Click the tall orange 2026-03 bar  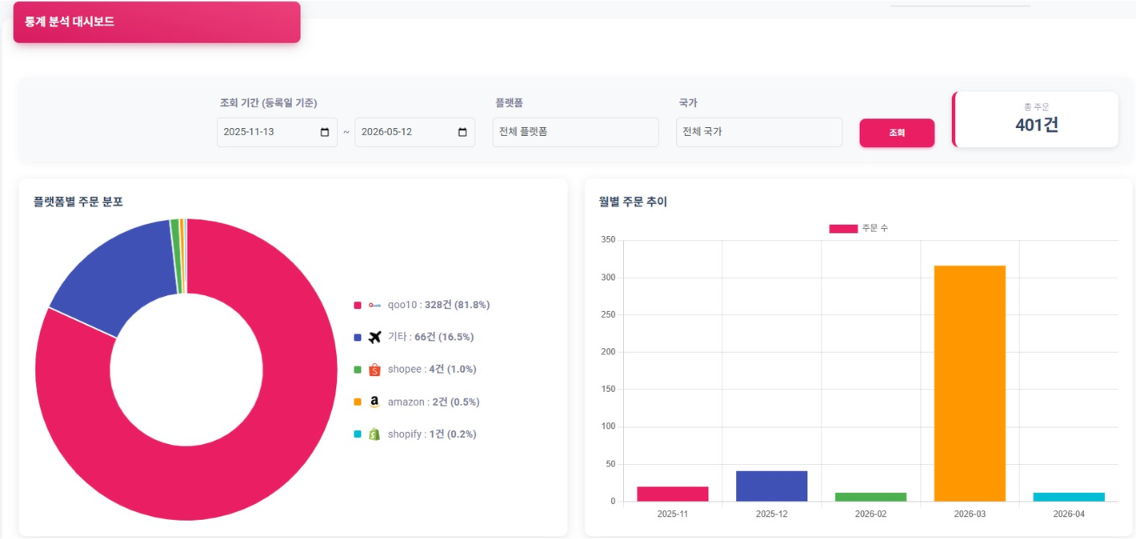(x=969, y=383)
